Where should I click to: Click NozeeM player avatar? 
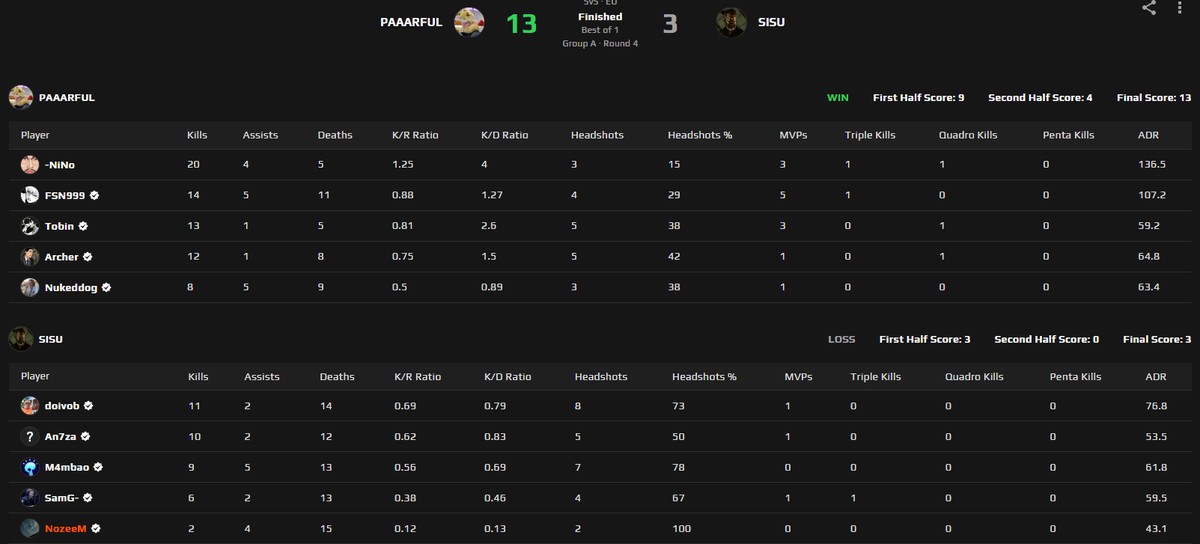tap(30, 528)
